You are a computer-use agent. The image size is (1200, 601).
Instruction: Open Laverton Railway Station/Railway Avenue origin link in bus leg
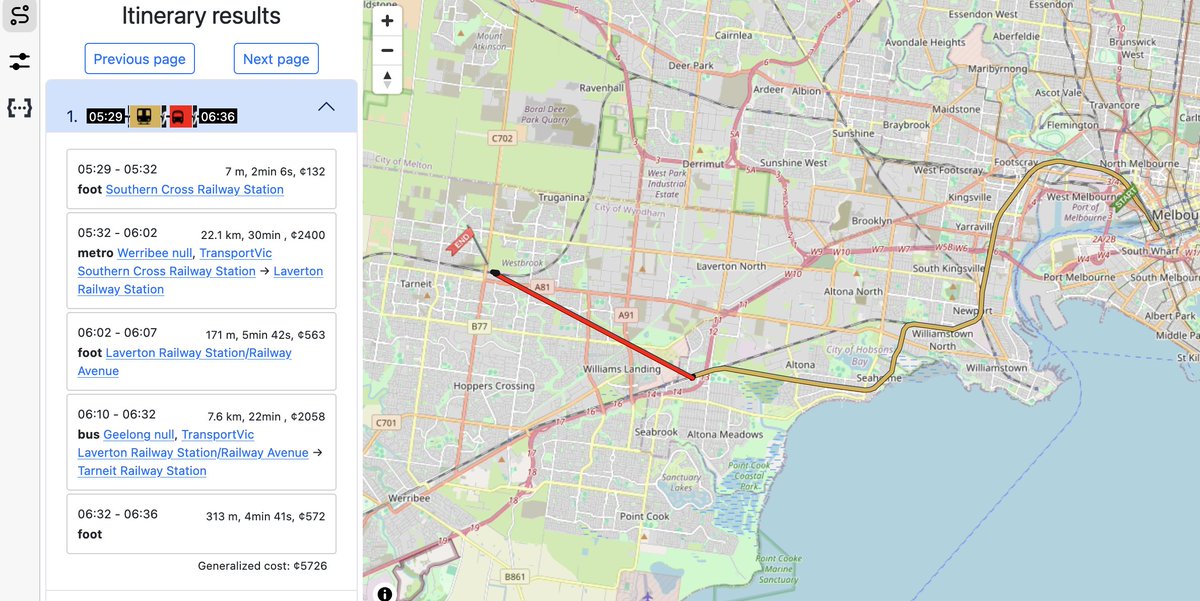pyautogui.click(x=193, y=452)
